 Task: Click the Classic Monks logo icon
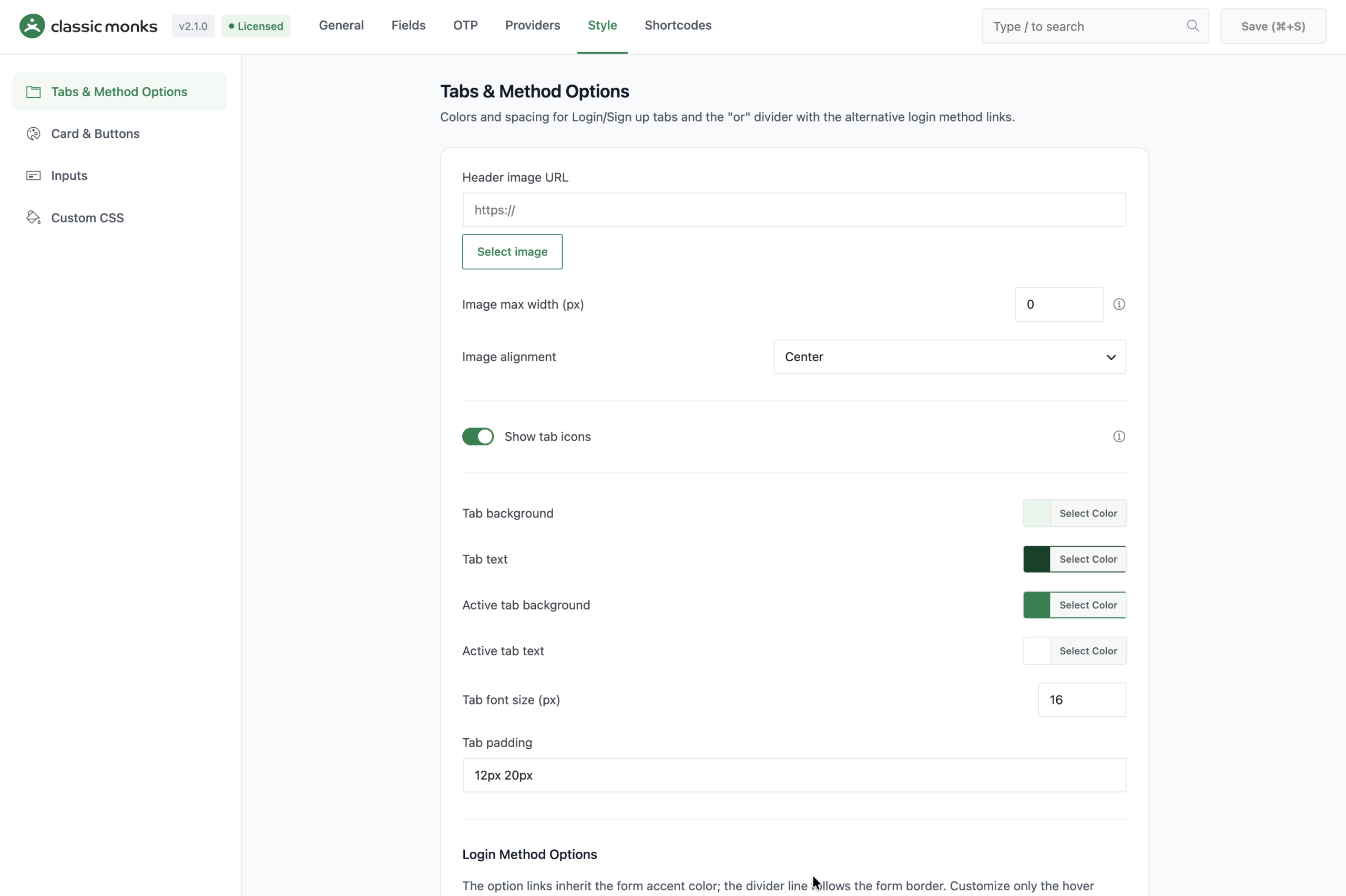click(32, 26)
